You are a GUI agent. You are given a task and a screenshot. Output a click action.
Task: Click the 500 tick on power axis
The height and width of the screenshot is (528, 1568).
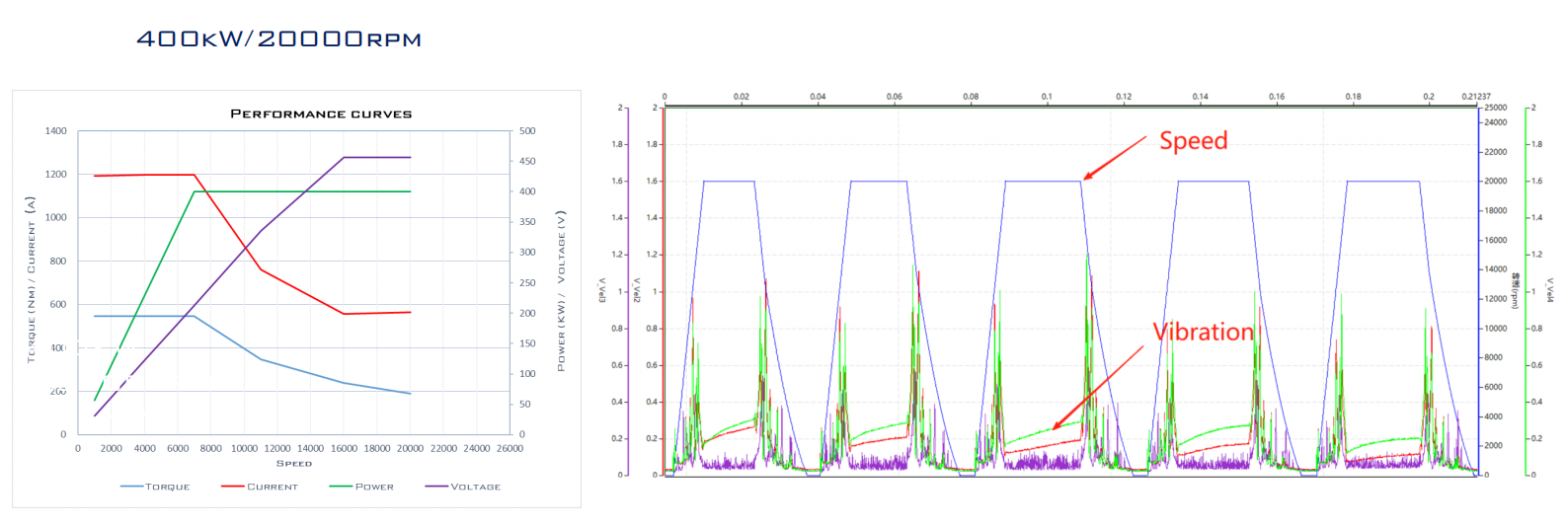[x=527, y=131]
